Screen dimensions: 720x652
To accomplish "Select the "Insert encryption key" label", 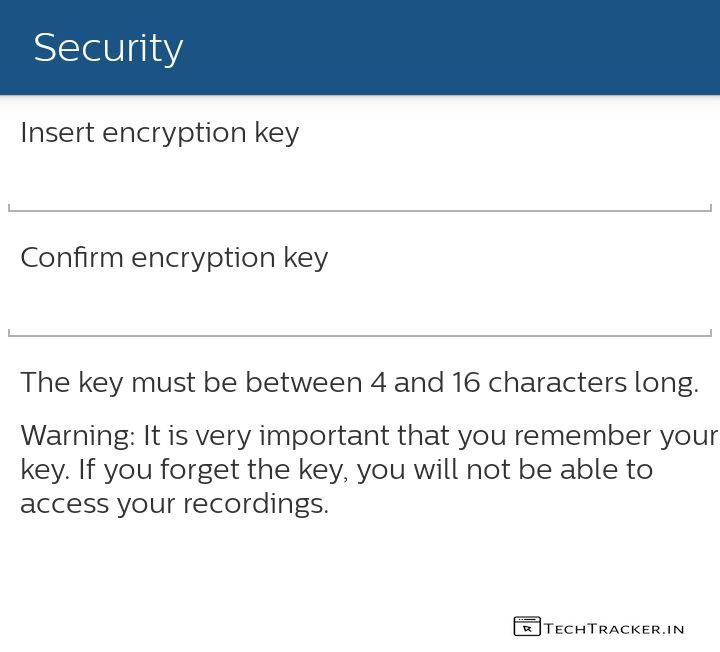I will (x=160, y=133).
